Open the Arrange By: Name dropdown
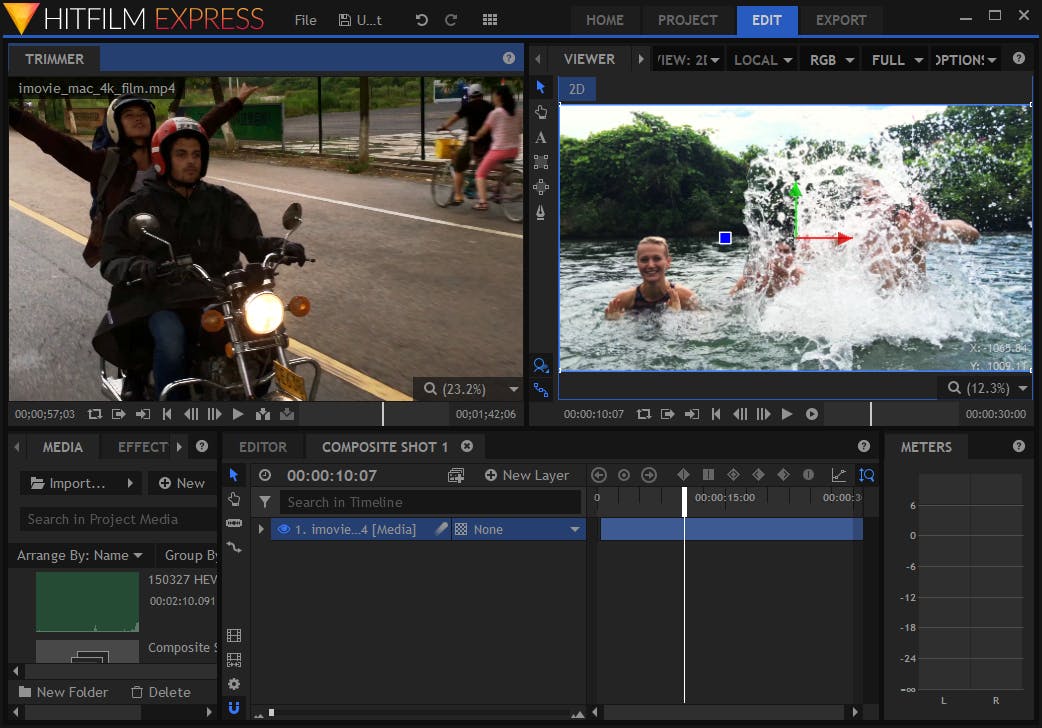The height and width of the screenshot is (728, 1042). click(80, 555)
